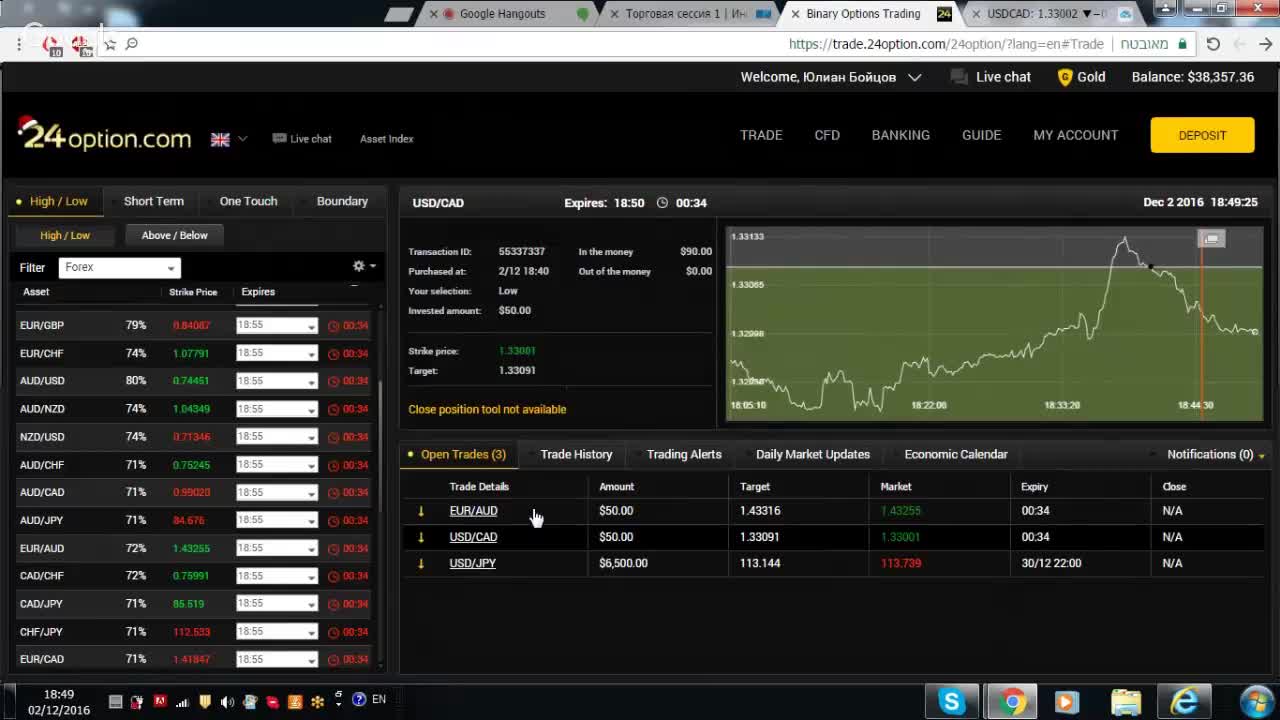Click the volume speaker tray icon
1280x720 pixels.
[x=227, y=701]
